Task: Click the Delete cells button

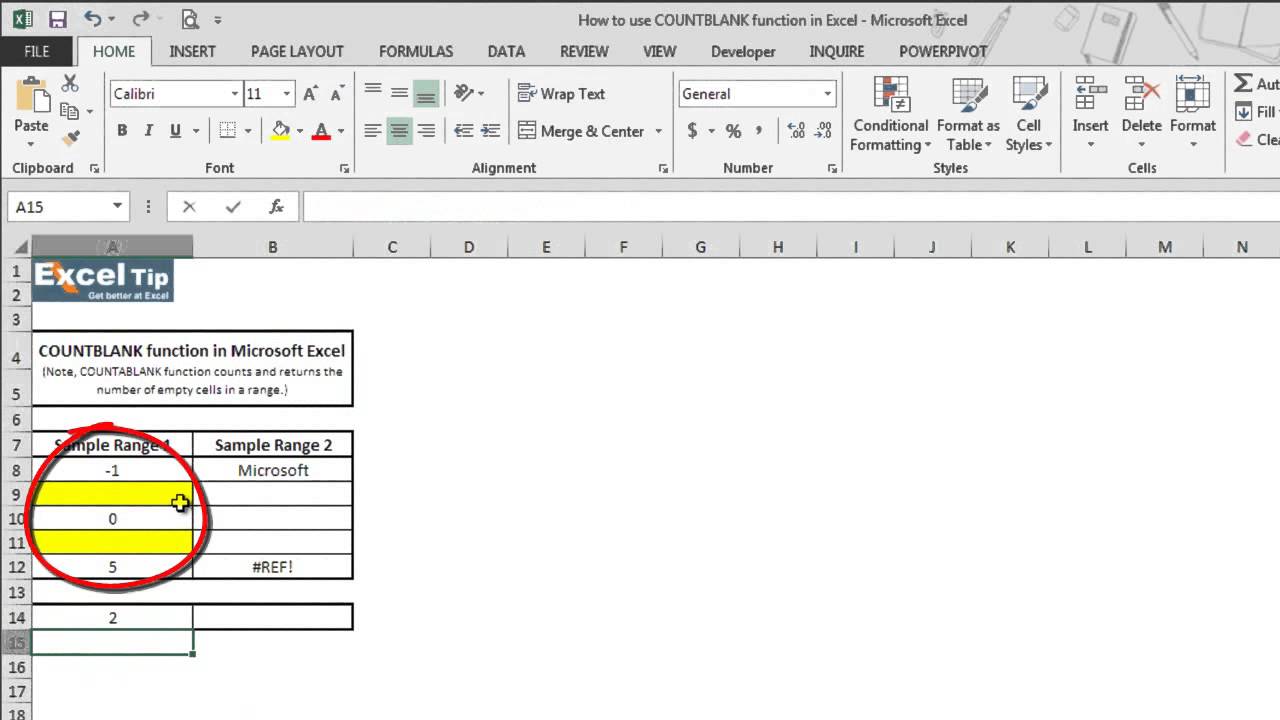Action: point(1141,114)
